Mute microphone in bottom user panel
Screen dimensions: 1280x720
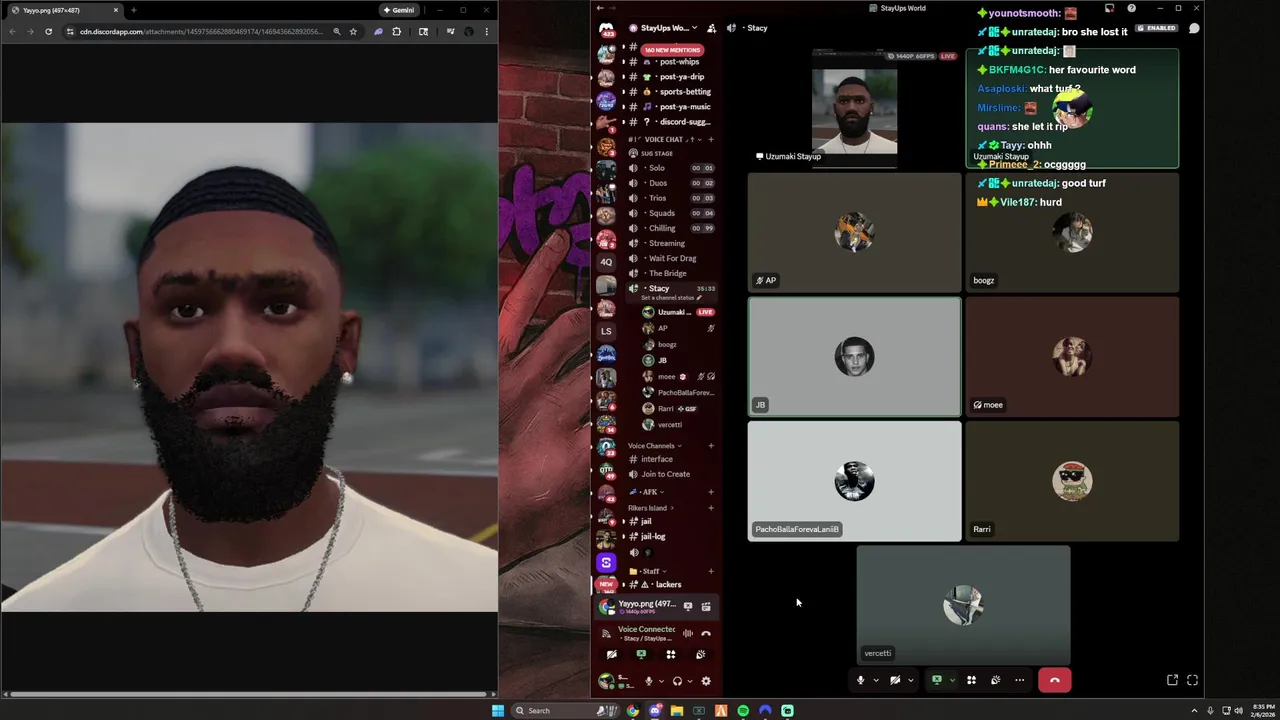coord(648,681)
